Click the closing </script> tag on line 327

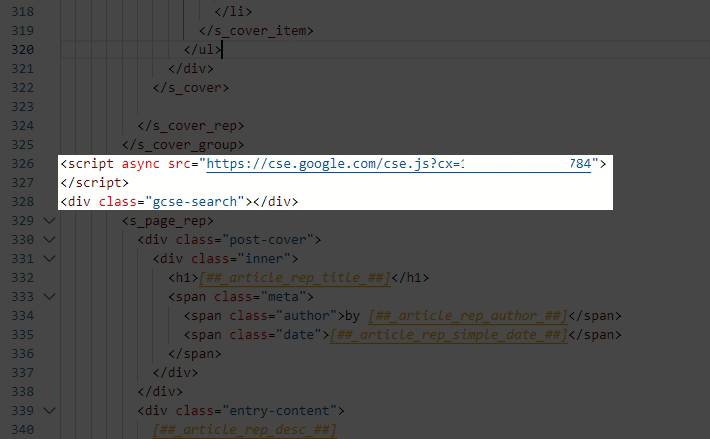click(x=95, y=183)
